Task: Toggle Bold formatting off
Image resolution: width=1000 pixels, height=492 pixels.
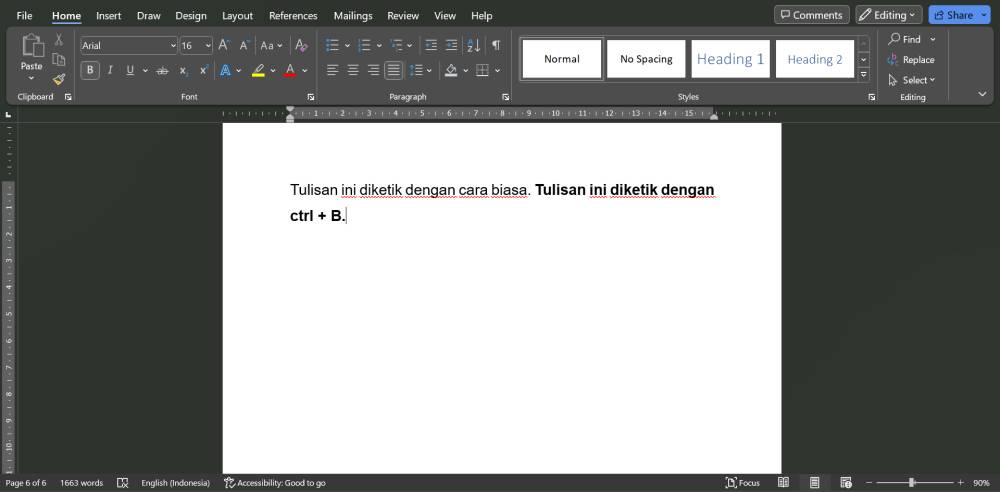Action: click(90, 70)
